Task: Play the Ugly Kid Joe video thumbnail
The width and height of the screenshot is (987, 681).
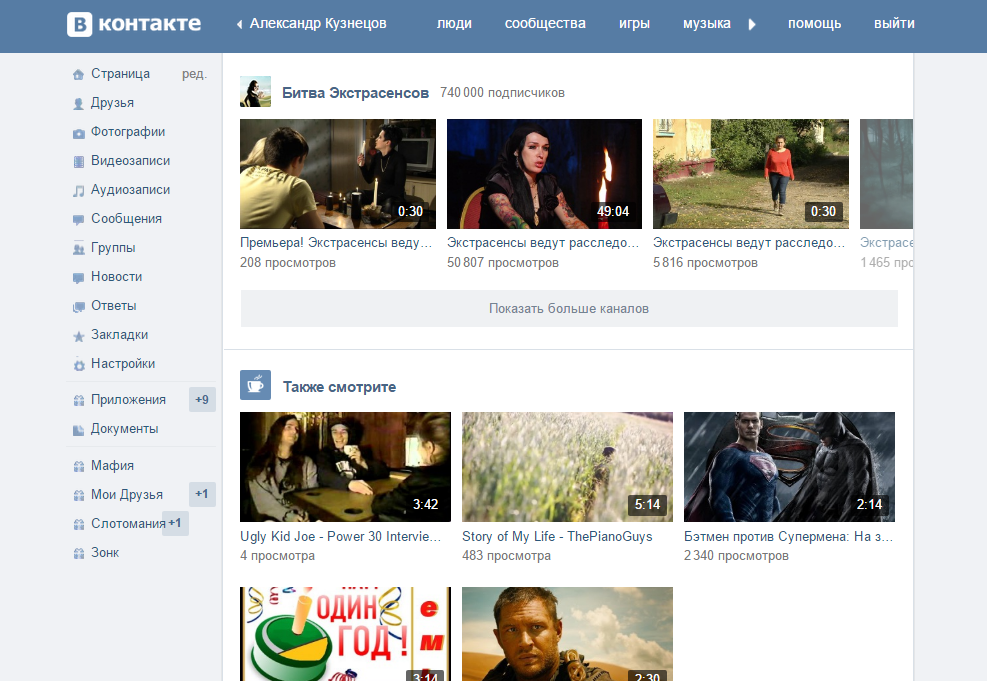Action: pos(346,467)
